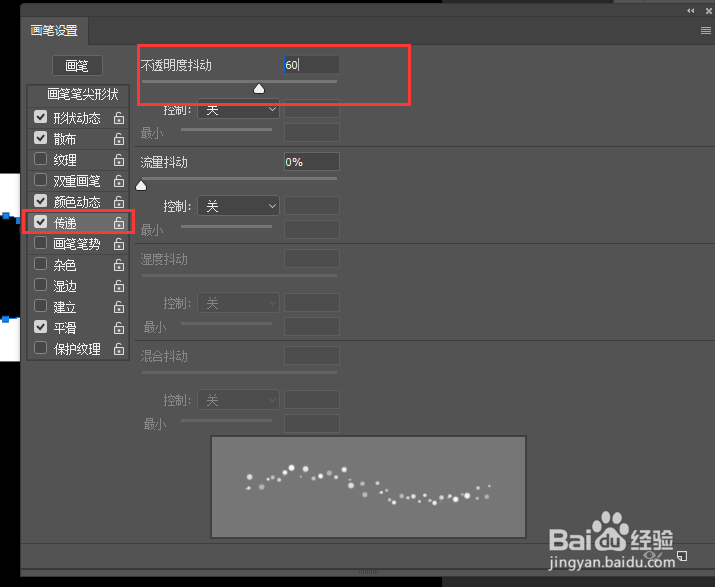Open 控制 dropdown under 流量抖动
This screenshot has height=587, width=715.
pos(238,206)
